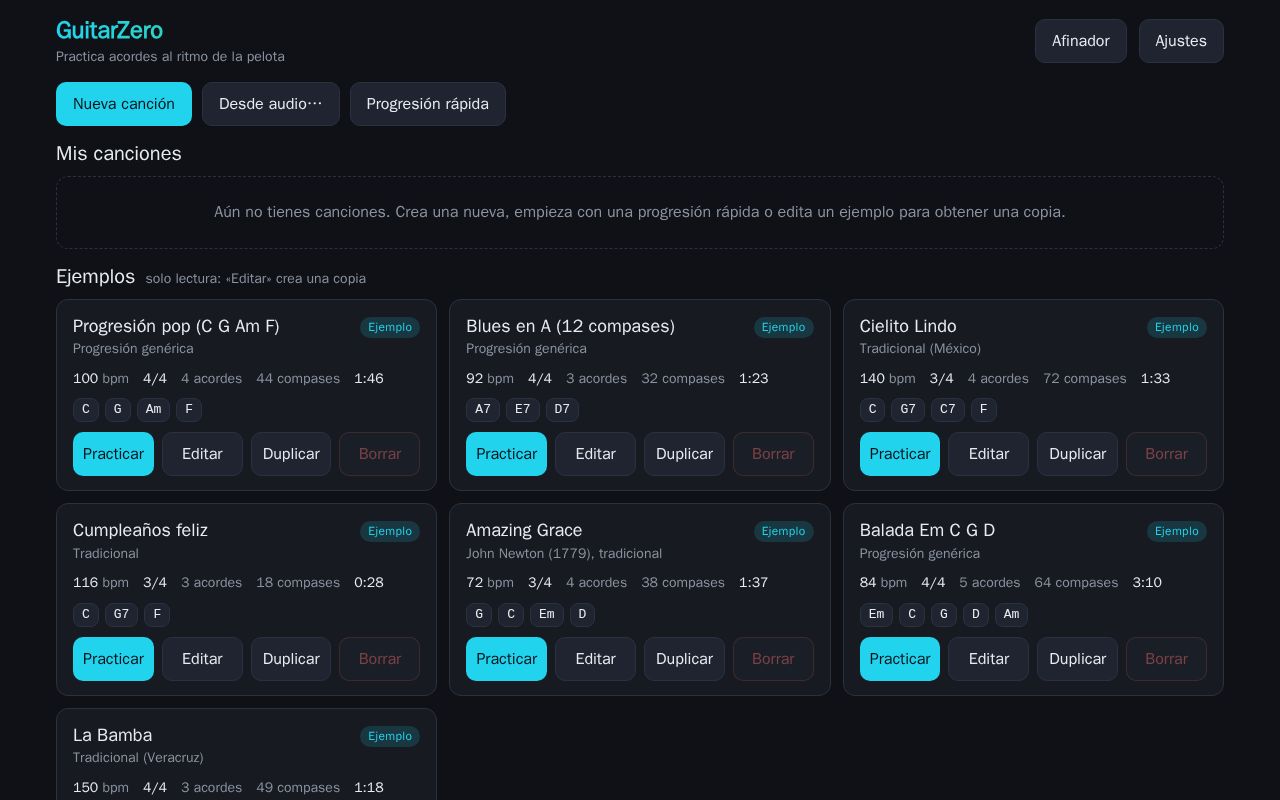Select the A7 chord chip
Screen dimensions: 1280x800
[x=483, y=410]
